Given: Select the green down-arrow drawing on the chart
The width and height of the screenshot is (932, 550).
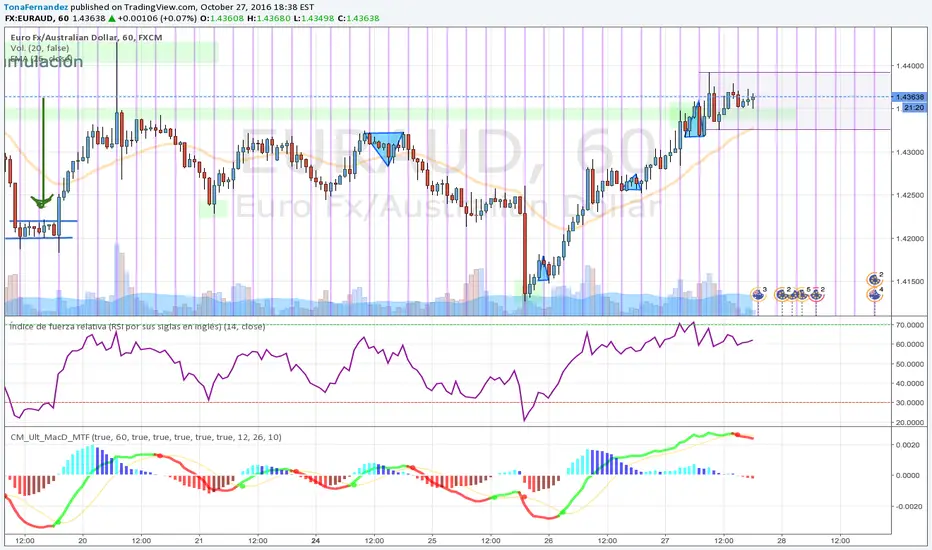Looking at the screenshot, I should point(42,153).
